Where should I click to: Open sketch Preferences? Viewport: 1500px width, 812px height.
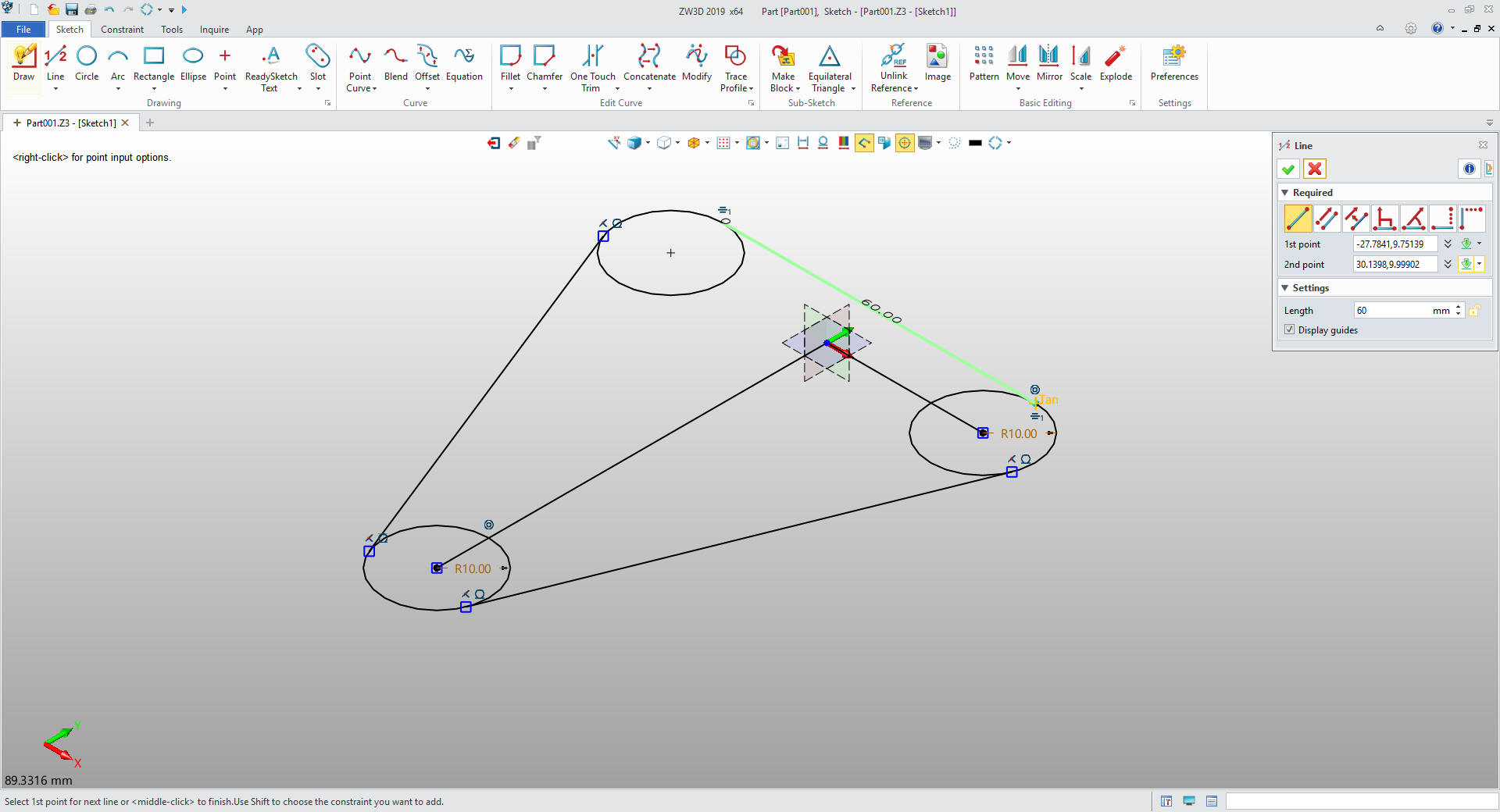pos(1174,64)
